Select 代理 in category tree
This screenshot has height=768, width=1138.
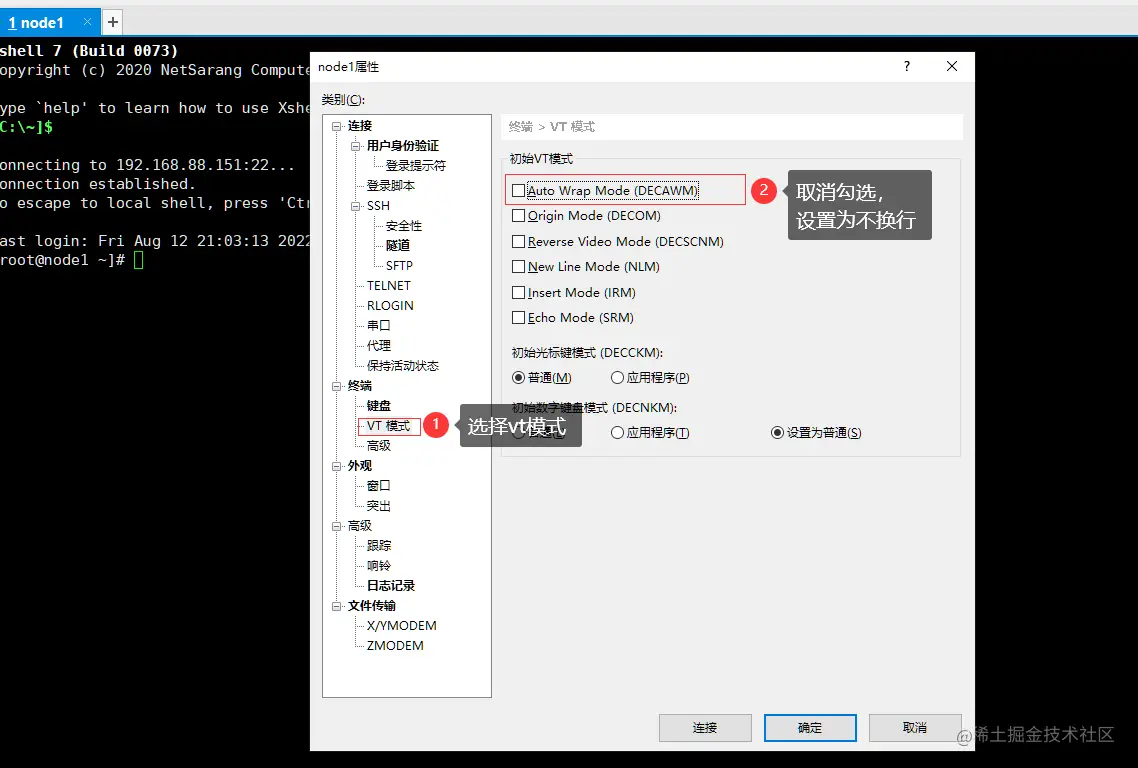coord(378,346)
